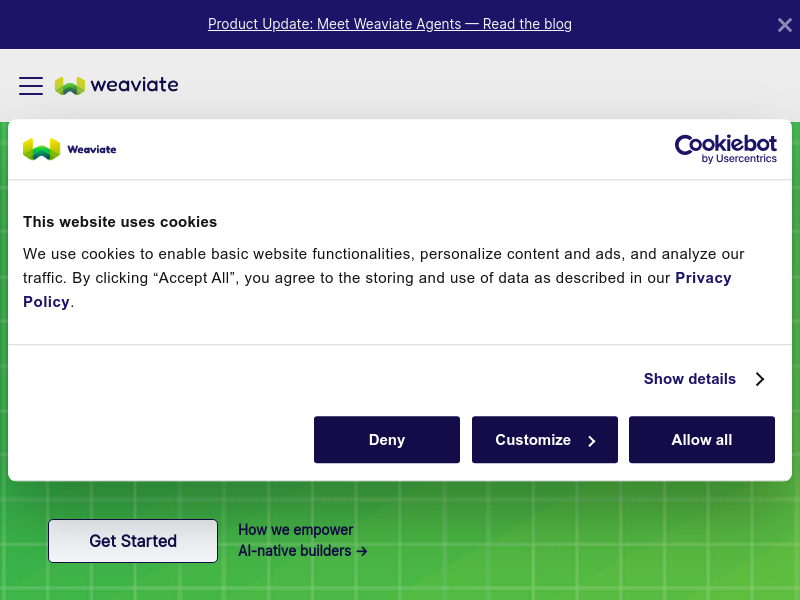800x600 pixels.
Task: Close the product update banner
Action: pyautogui.click(x=785, y=24)
